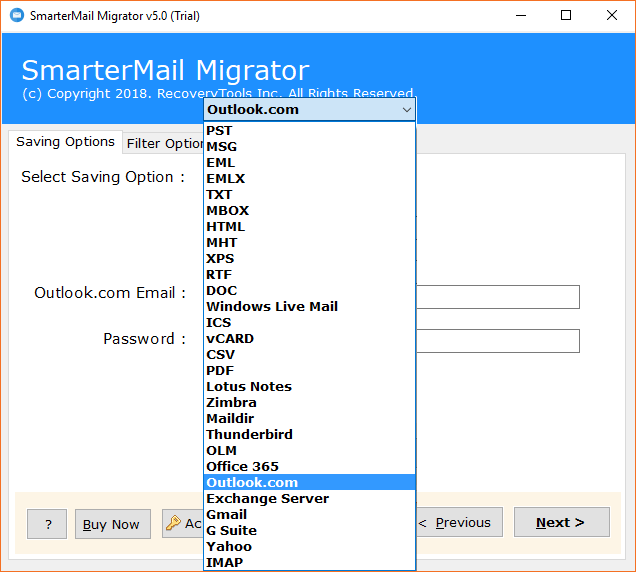Choose Thunderbird as saving option

click(x=309, y=434)
